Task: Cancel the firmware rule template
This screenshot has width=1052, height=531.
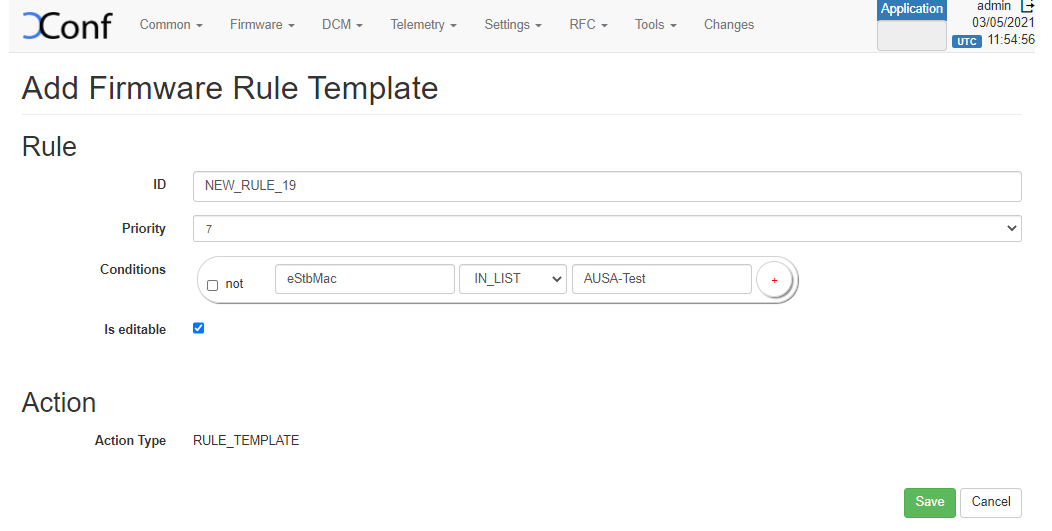Action: click(990, 502)
